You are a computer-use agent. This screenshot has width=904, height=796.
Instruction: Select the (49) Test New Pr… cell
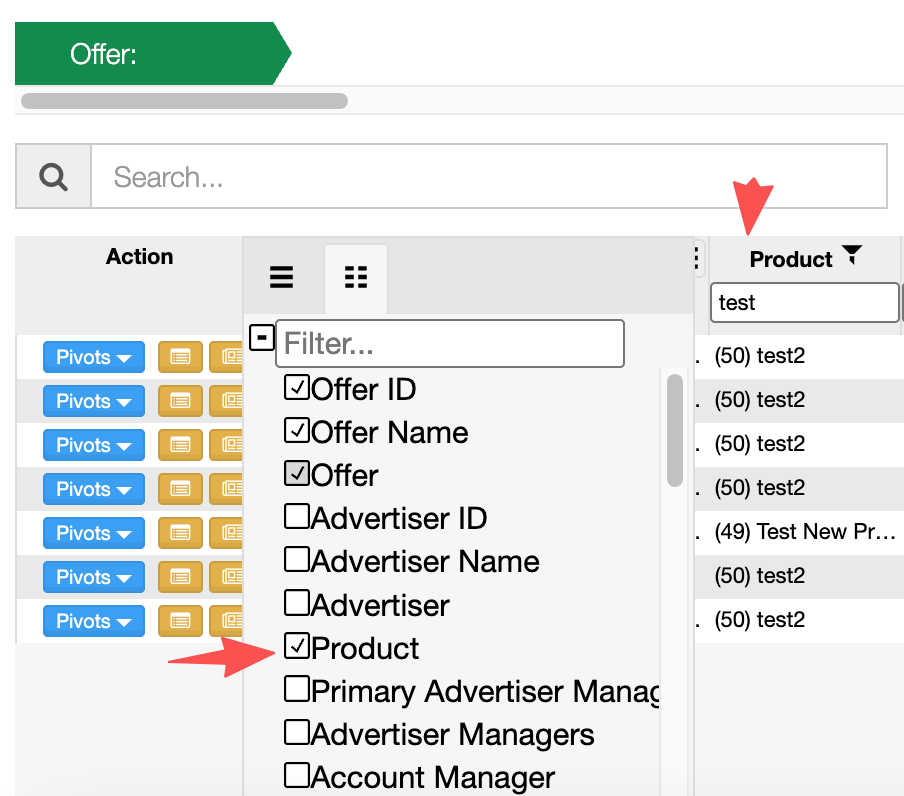click(x=805, y=531)
